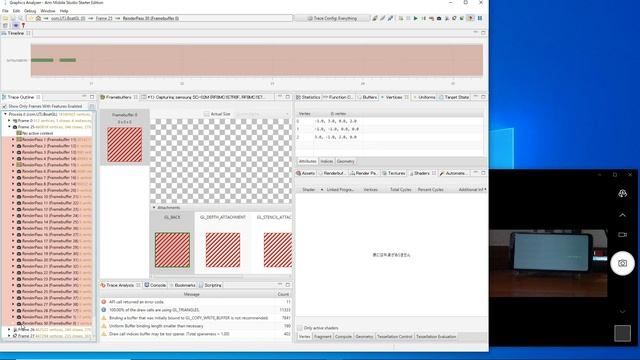
Task: Click the first green segment in the timeline
Action: (42, 60)
